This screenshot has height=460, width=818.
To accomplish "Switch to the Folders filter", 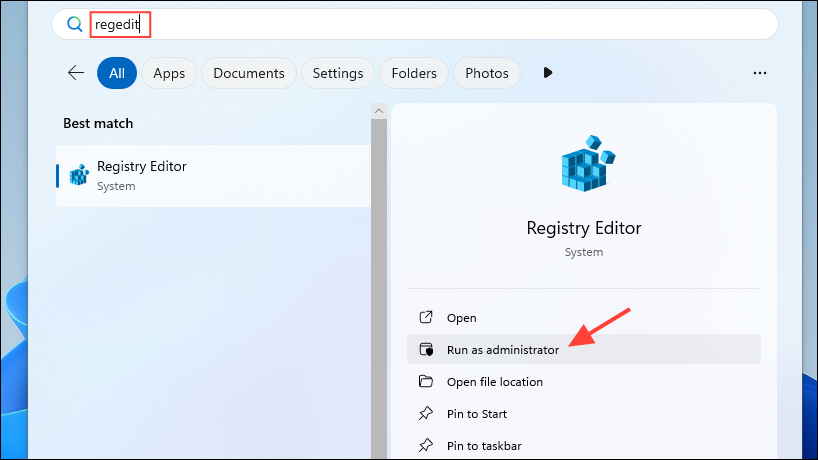I will point(414,73).
